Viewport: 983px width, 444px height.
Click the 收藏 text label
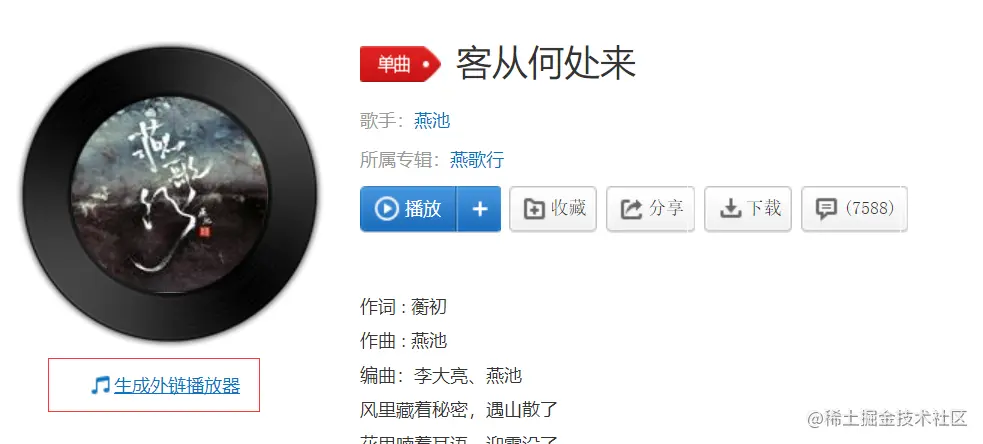[568, 208]
